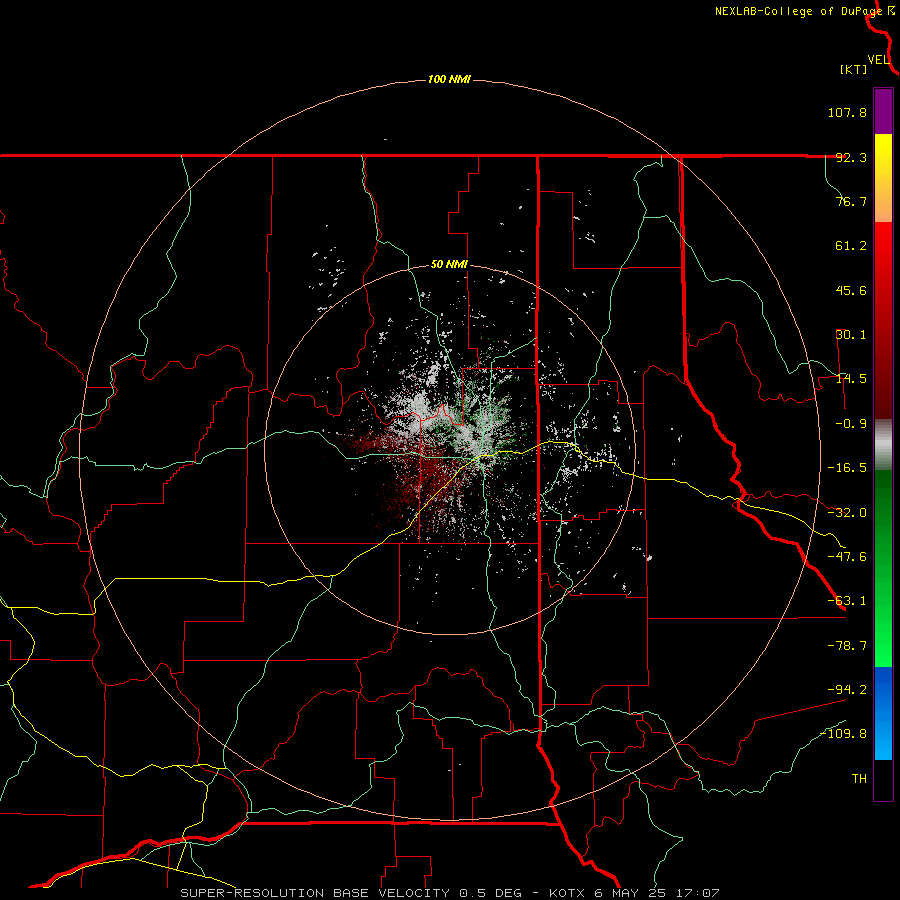Click the 14.5 velocity scale value
The image size is (900, 900).
click(851, 379)
